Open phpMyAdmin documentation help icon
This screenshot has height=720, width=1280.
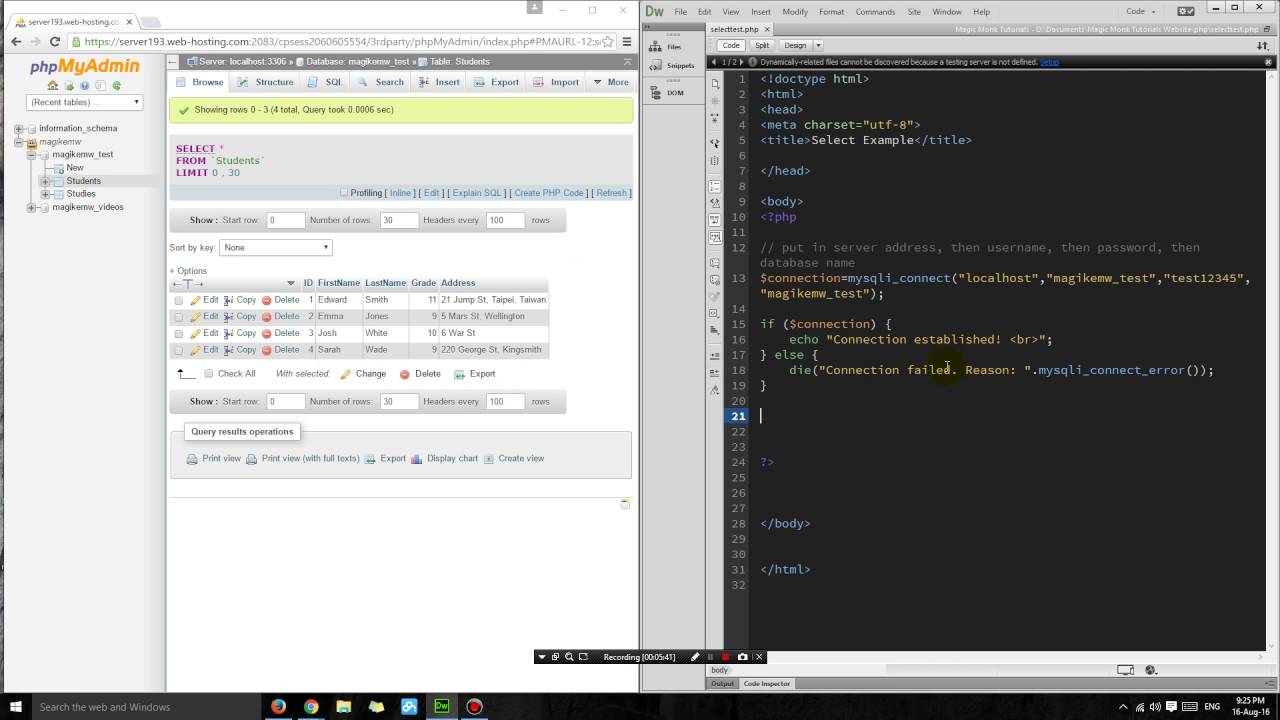tap(85, 86)
